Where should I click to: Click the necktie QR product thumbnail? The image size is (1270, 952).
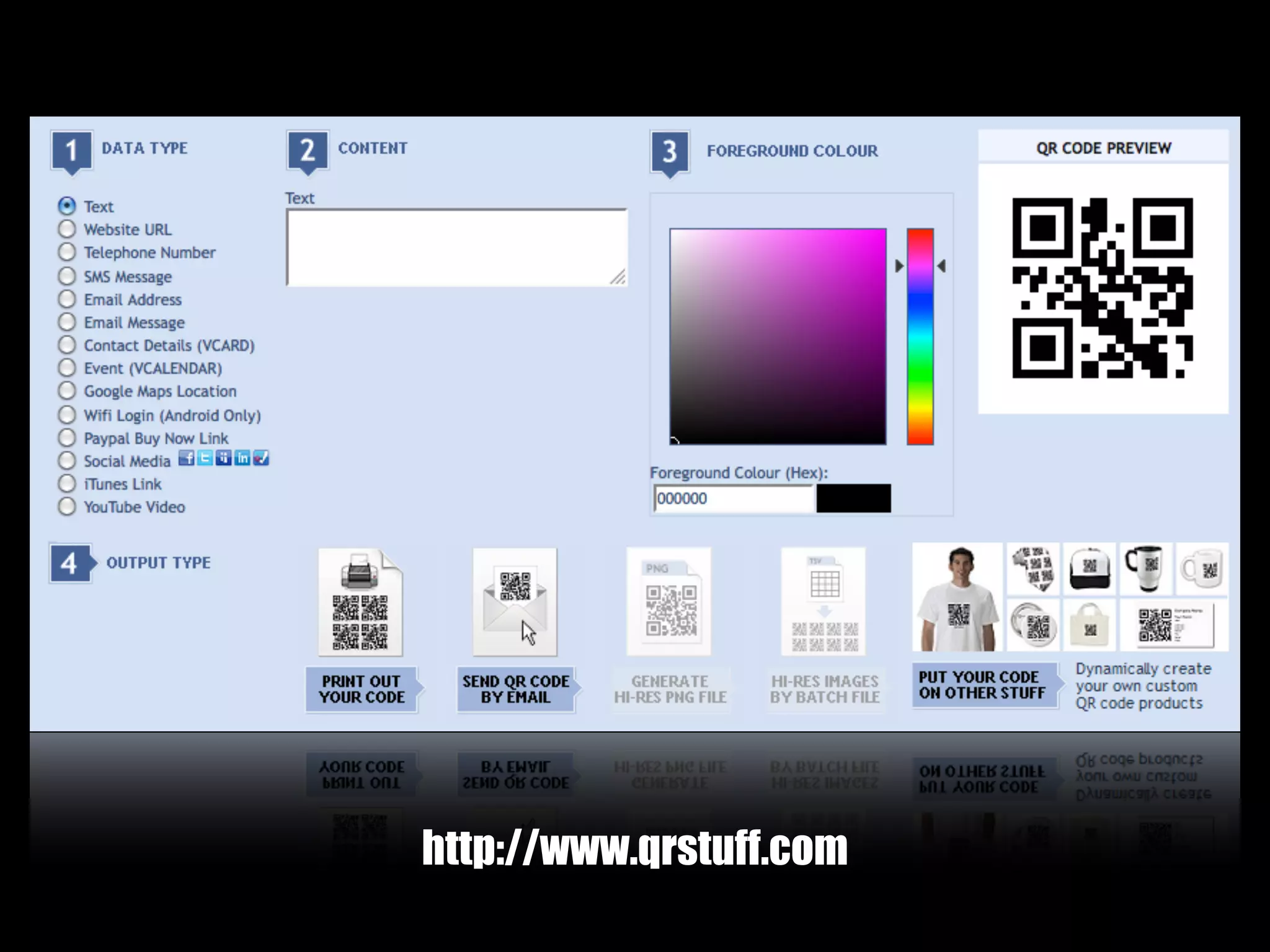point(1033,568)
